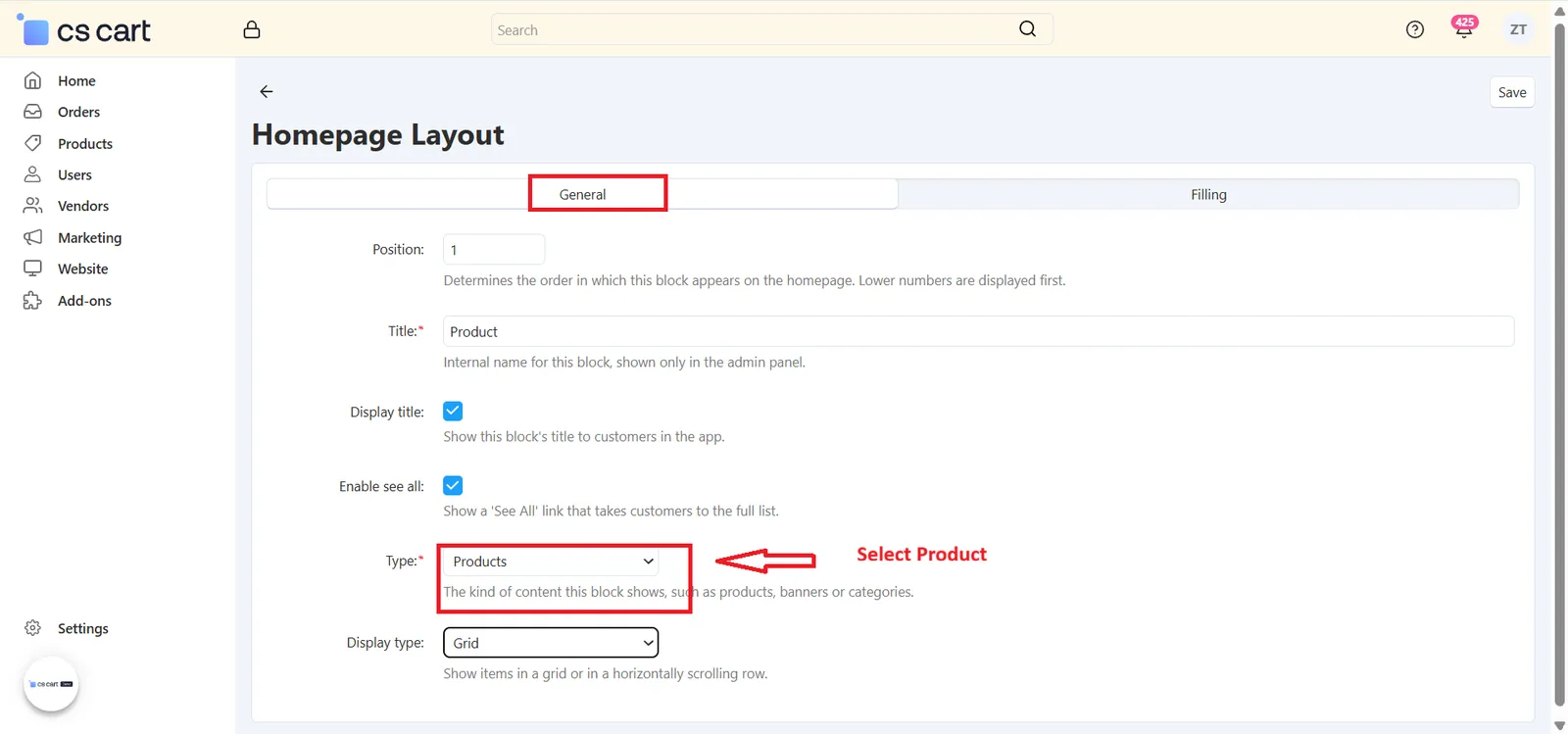The image size is (1568, 734).
Task: Click the 'Display type:' label
Action: tap(385, 643)
